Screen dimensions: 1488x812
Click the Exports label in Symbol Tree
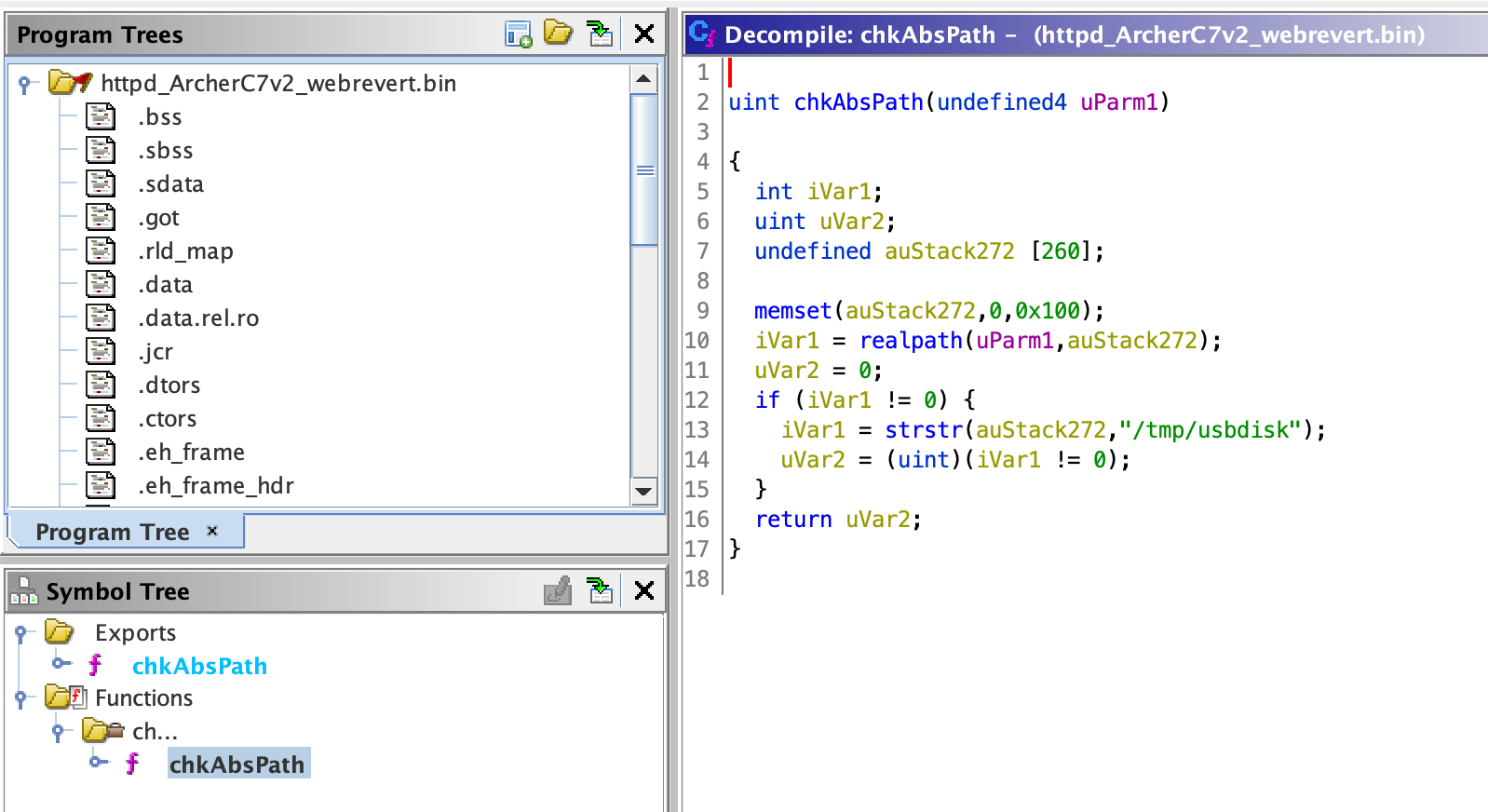[135, 633]
